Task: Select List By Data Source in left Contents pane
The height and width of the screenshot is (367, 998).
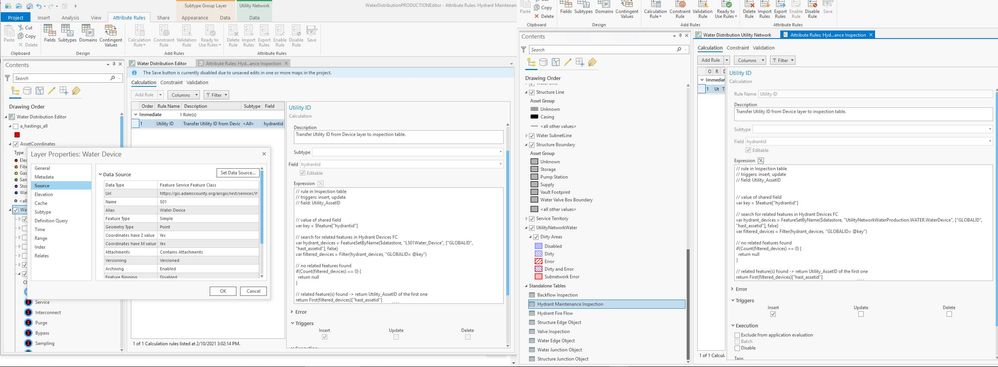Action: click(27, 91)
